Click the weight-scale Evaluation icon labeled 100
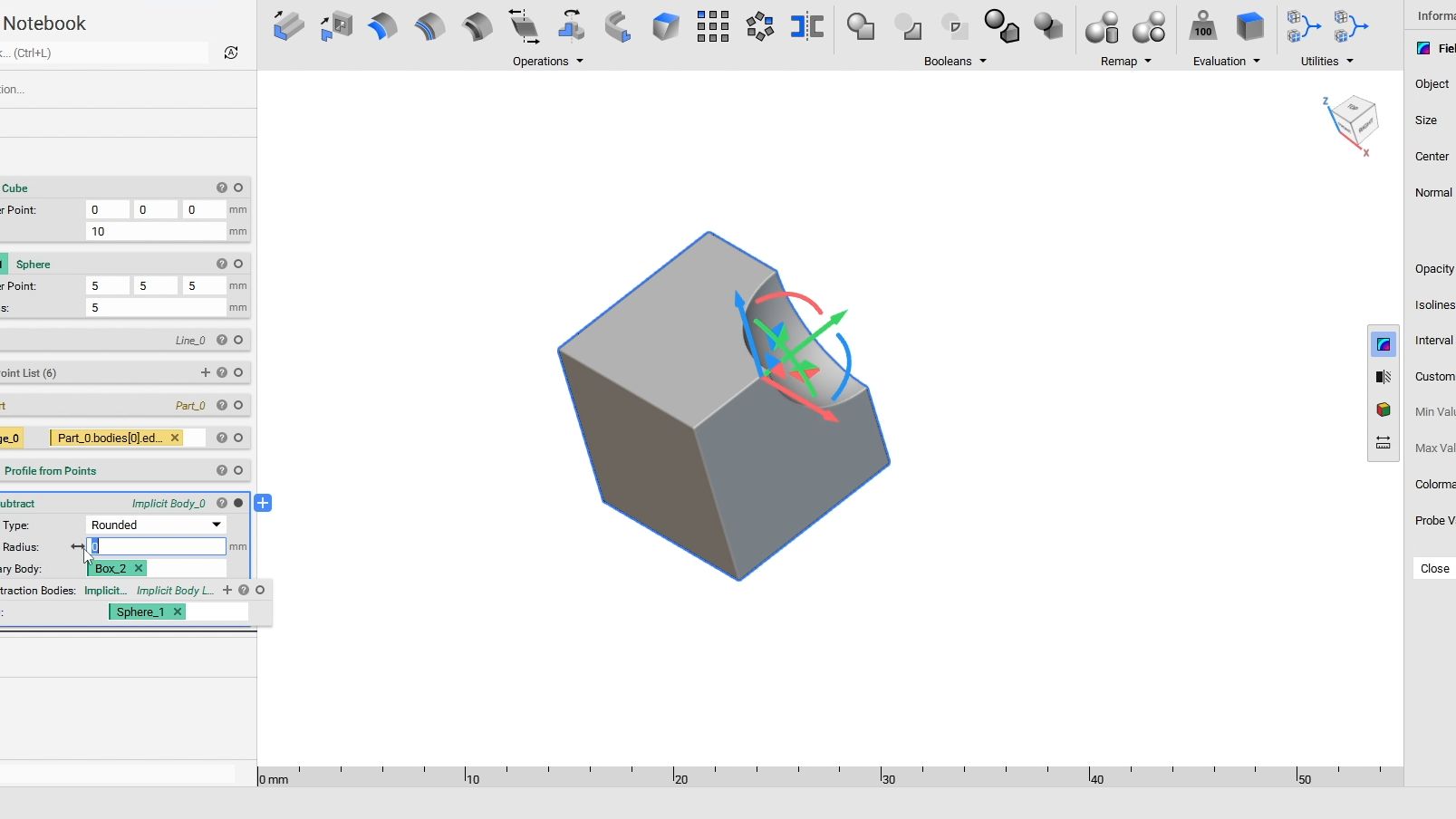Viewport: 1456px width, 819px height. coord(1202,27)
